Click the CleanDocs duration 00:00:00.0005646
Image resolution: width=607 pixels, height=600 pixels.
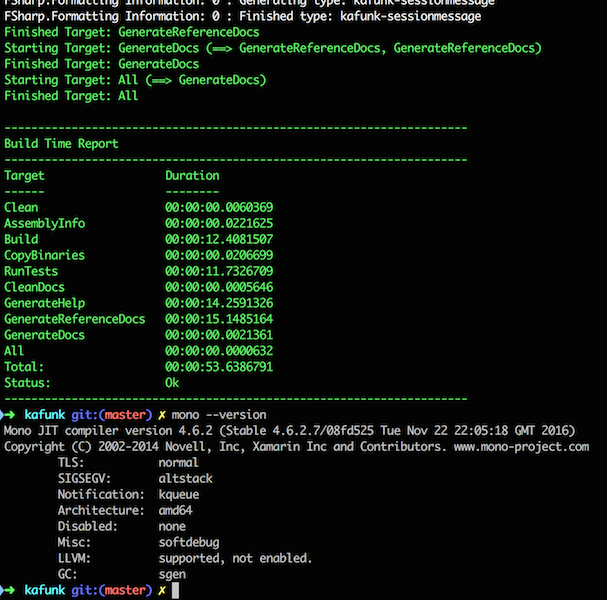[x=219, y=287]
